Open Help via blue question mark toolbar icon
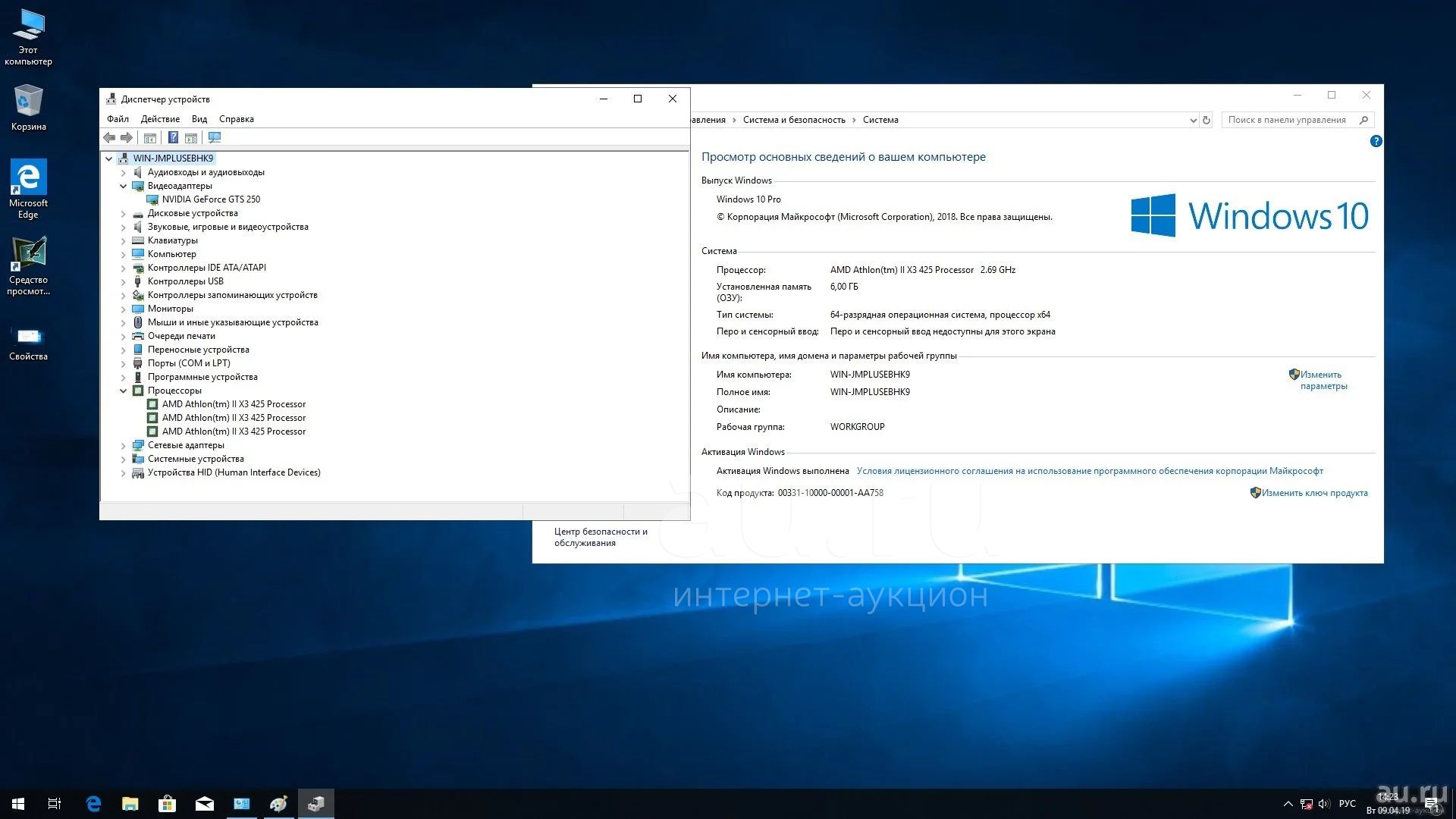 173,138
